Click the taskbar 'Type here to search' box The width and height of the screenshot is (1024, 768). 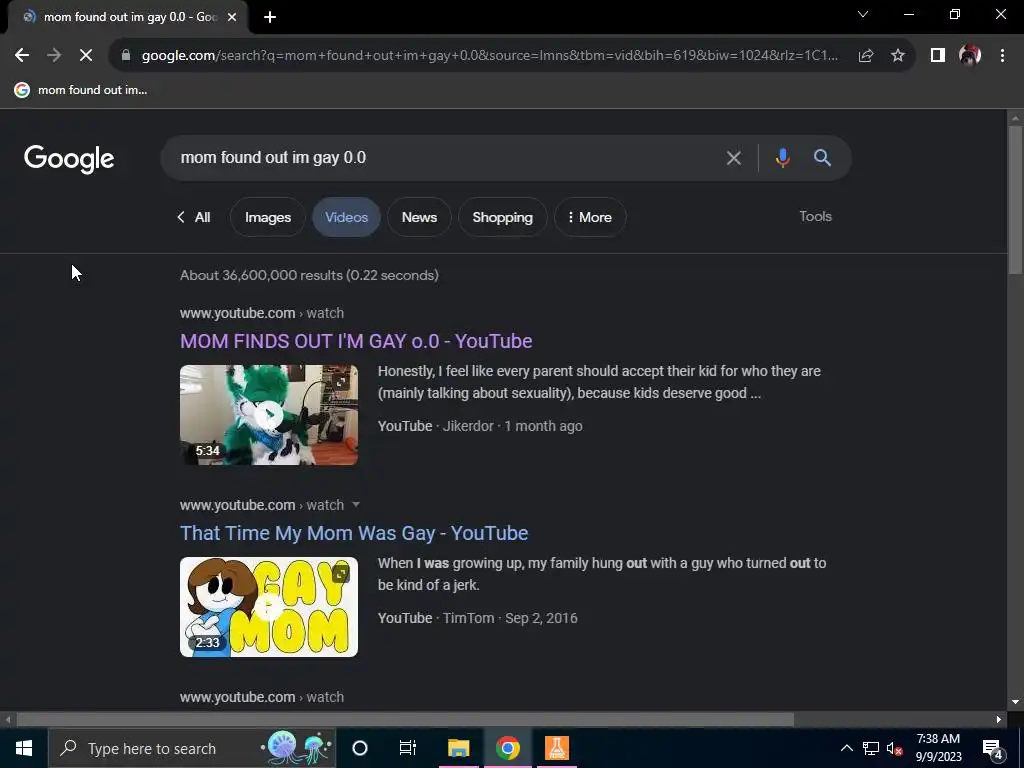click(x=192, y=748)
